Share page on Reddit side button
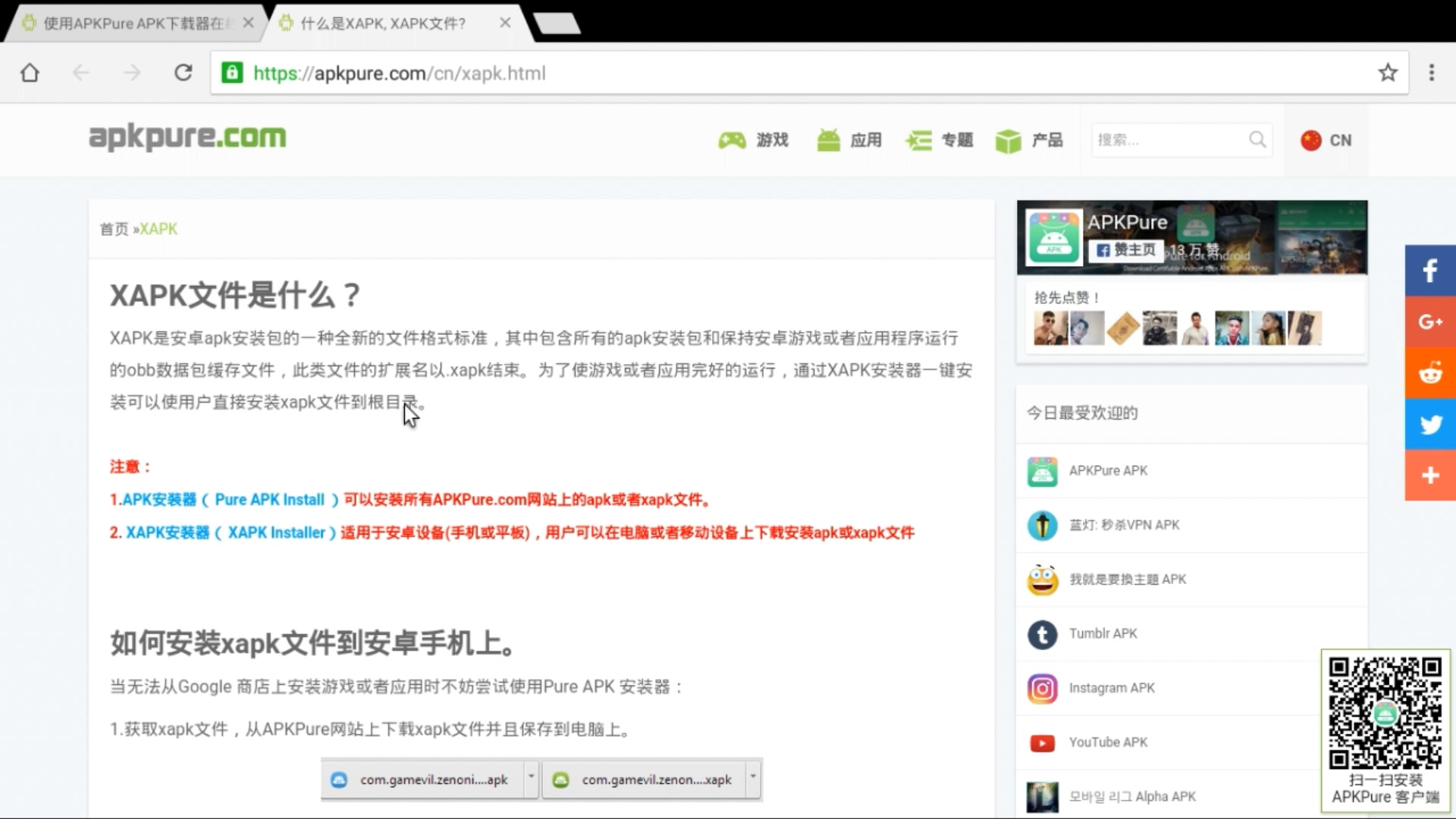 pos(1430,373)
